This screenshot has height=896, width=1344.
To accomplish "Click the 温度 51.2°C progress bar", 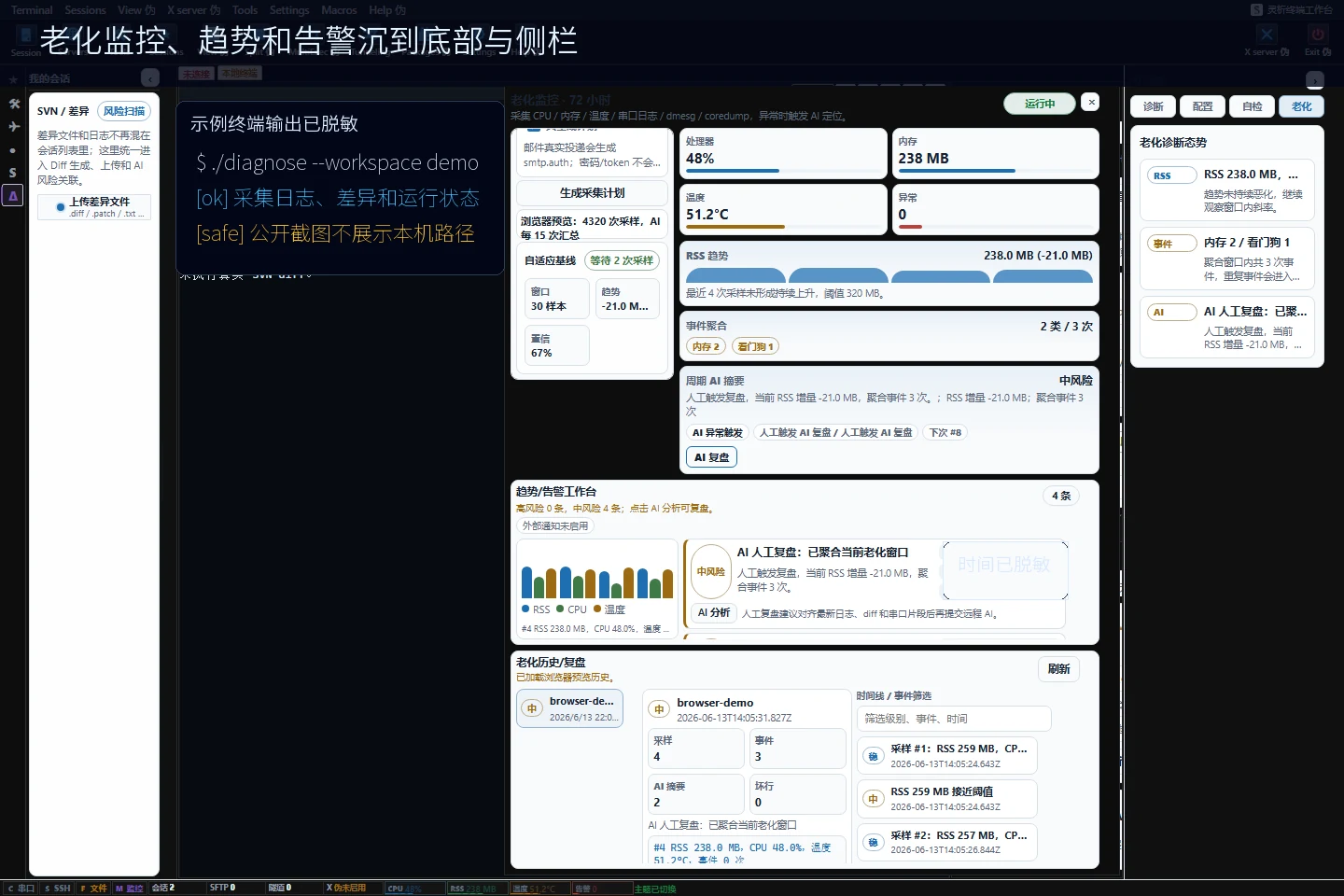I will pyautogui.click(x=784, y=227).
